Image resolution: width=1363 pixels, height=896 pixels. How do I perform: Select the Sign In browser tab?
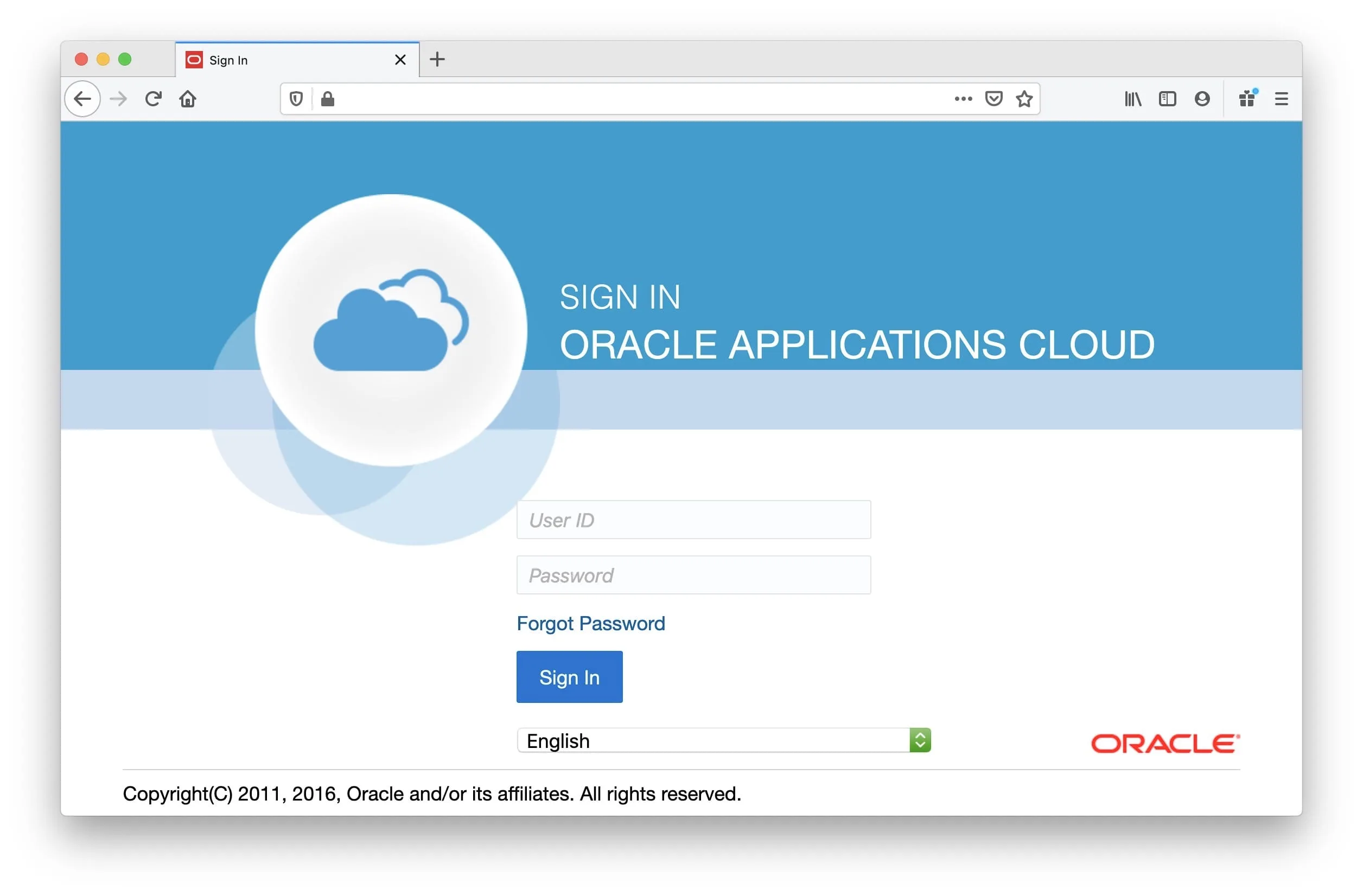tap(297, 60)
